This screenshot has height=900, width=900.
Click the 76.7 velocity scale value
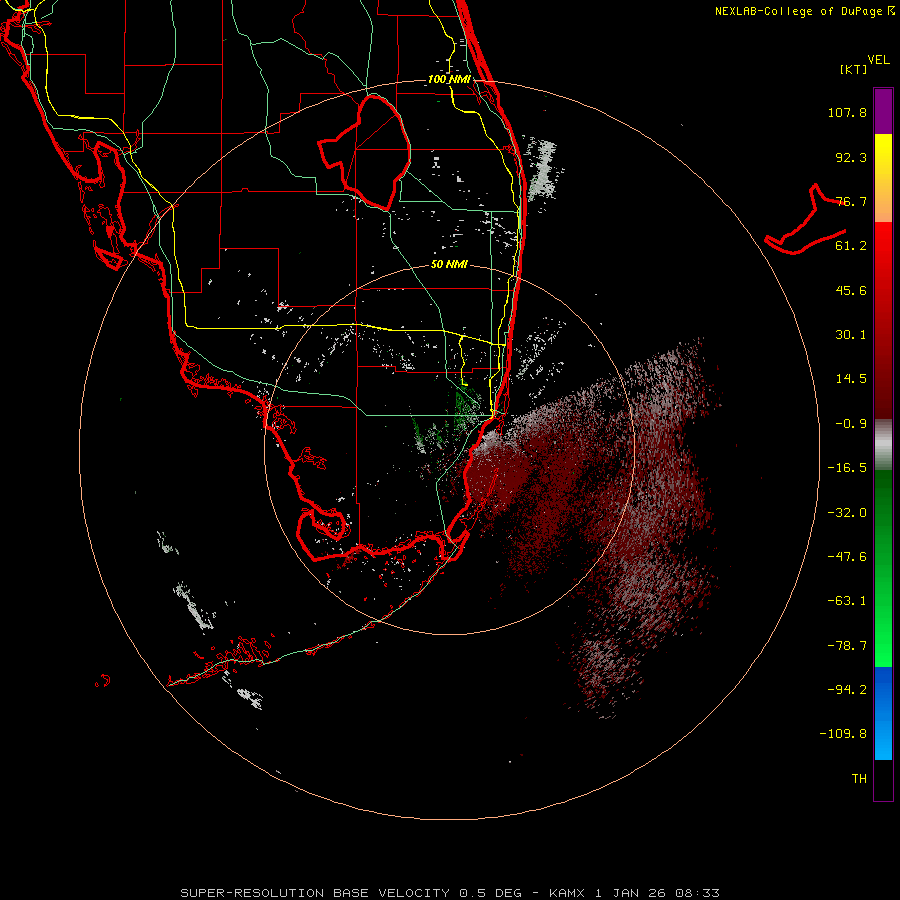coord(851,201)
